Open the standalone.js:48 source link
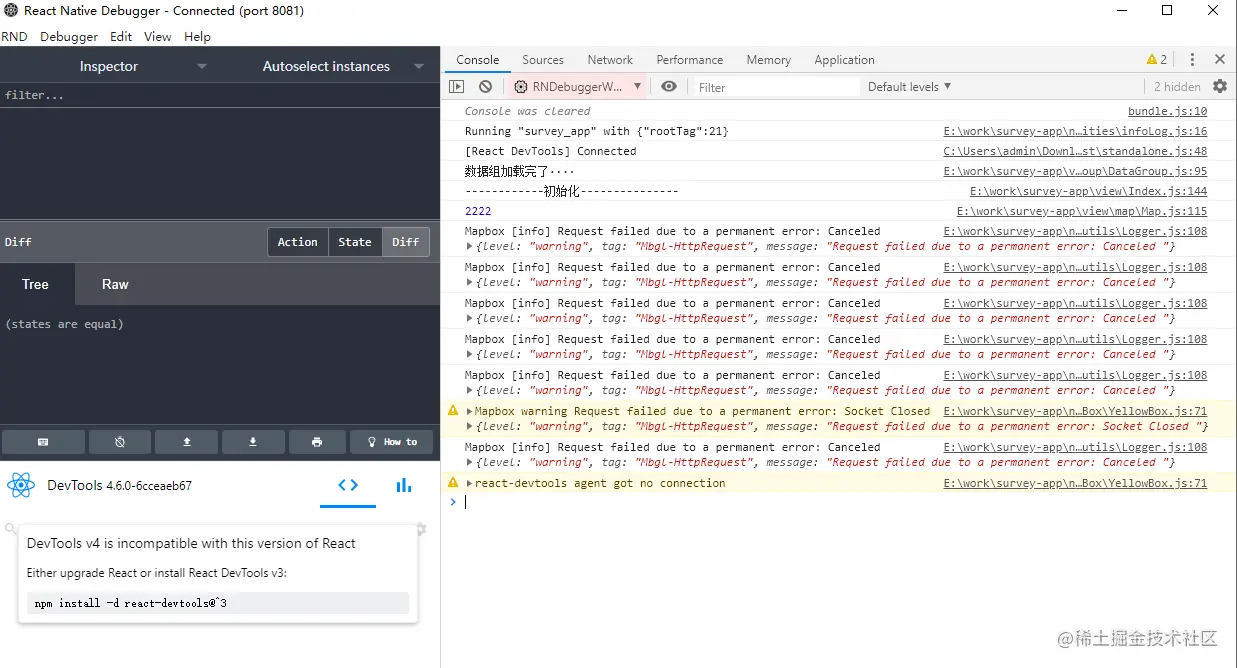Screen dimensions: 1237x668 (x=1075, y=151)
